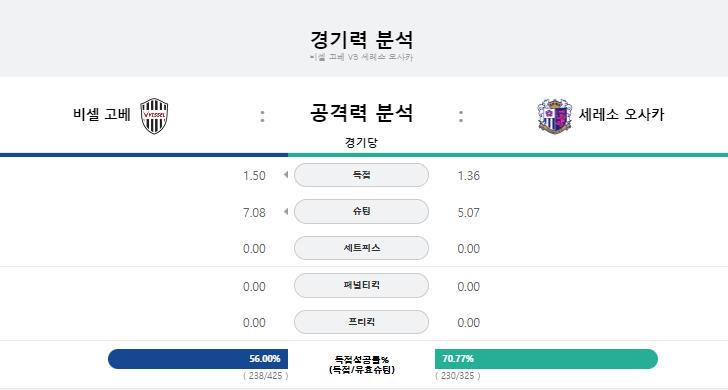
Task: Click the Vissel Kobe team crest
Action: click(x=154, y=116)
